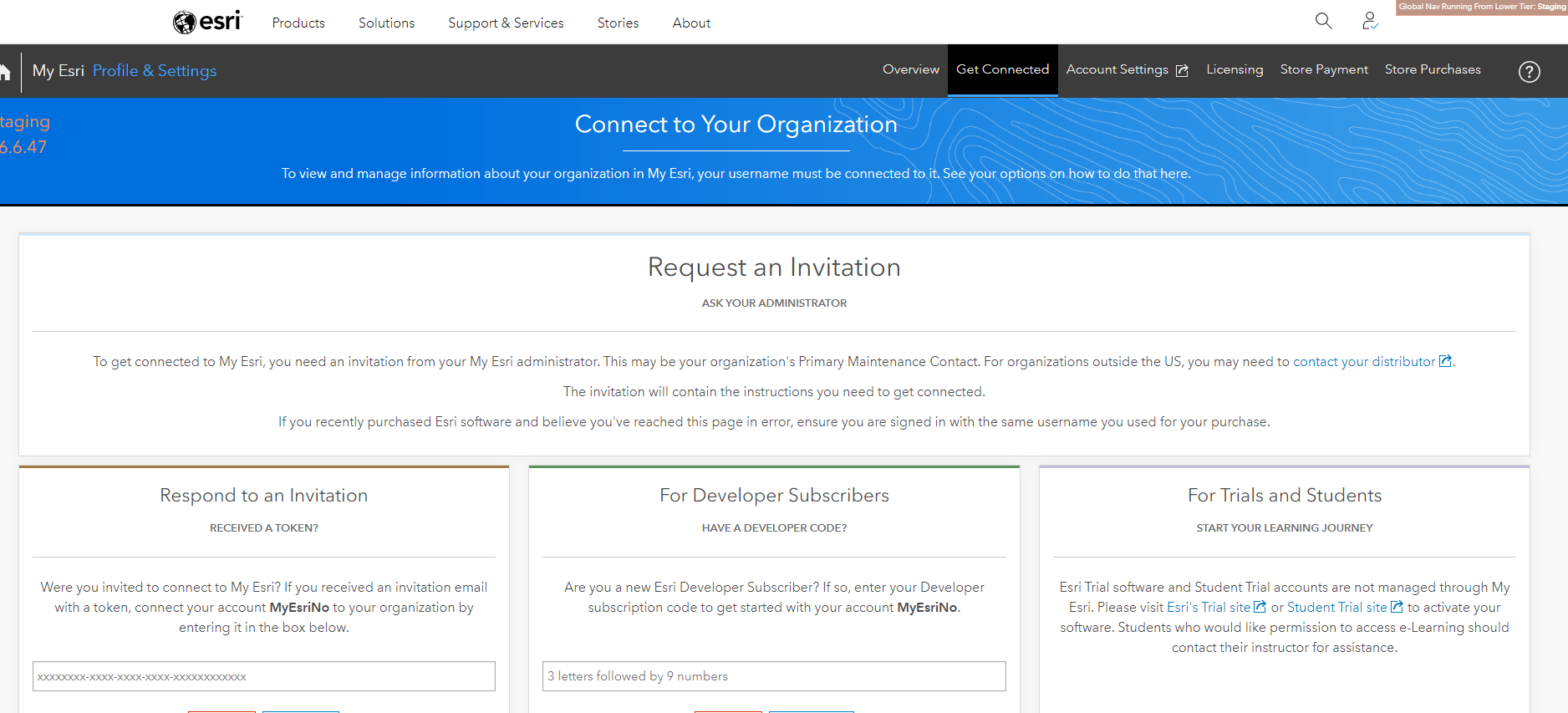Viewport: 1568px width, 713px height.
Task: Click the Esri globe logo
Action: coord(207,22)
